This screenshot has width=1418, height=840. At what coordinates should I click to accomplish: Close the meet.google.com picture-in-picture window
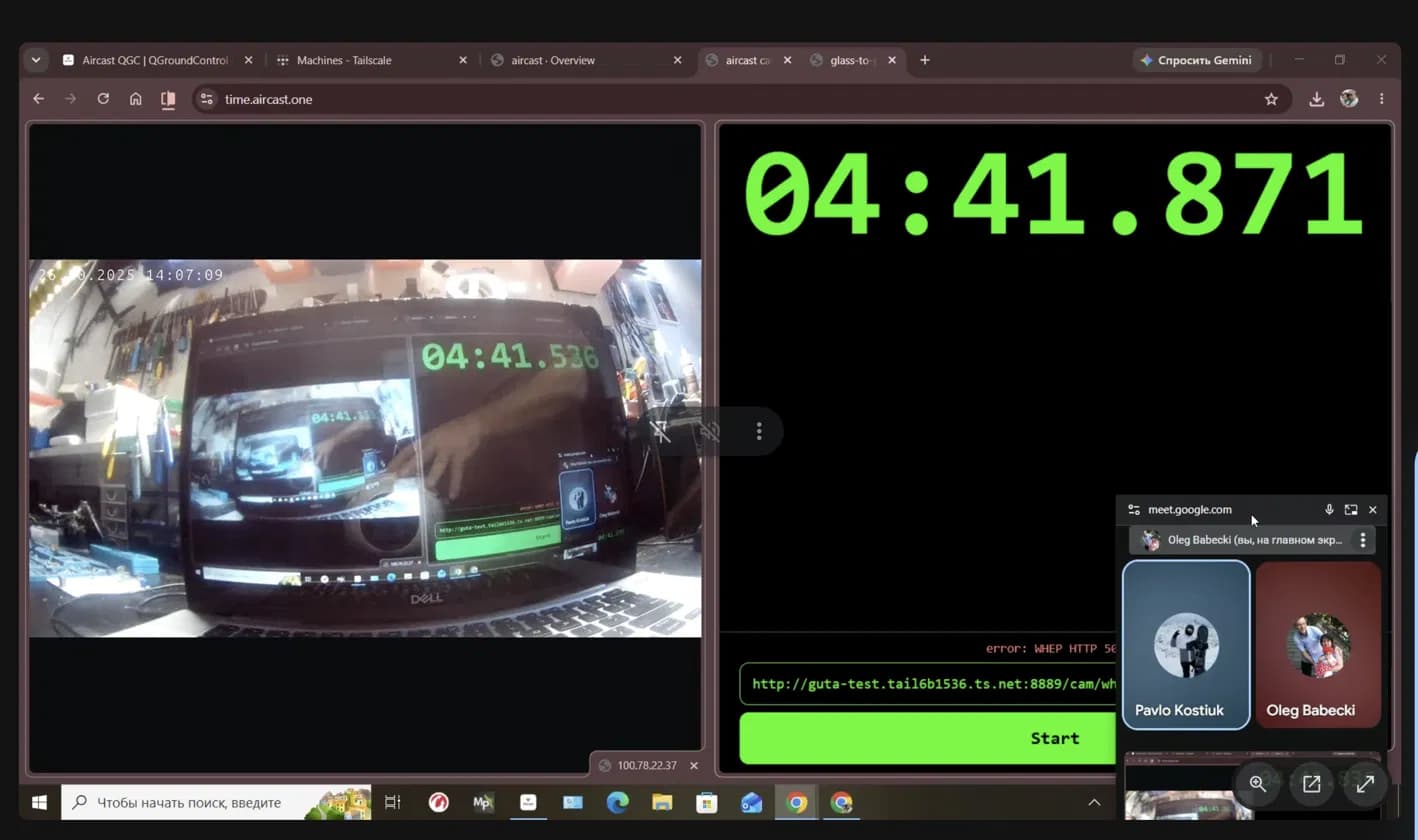(x=1372, y=509)
